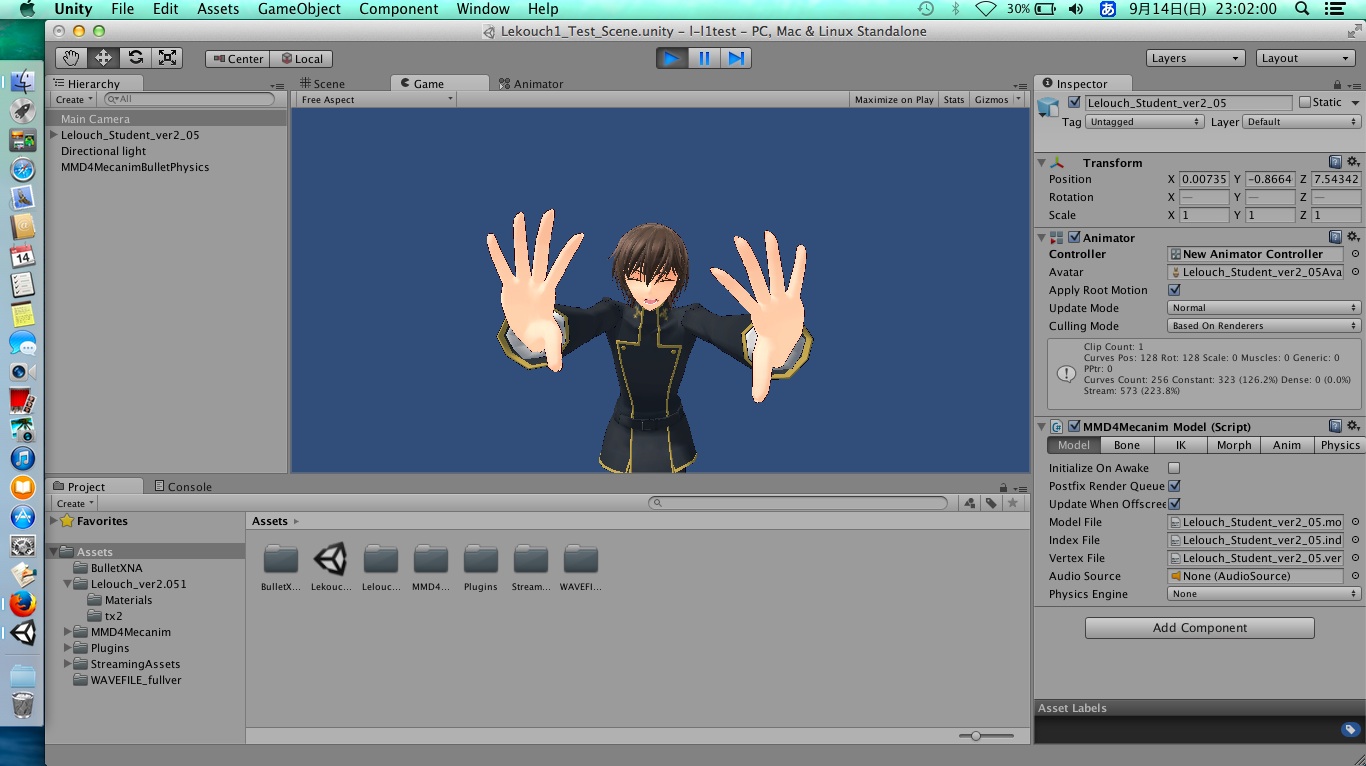Pick Model File via object picker circle
The image size is (1366, 766).
[1356, 522]
